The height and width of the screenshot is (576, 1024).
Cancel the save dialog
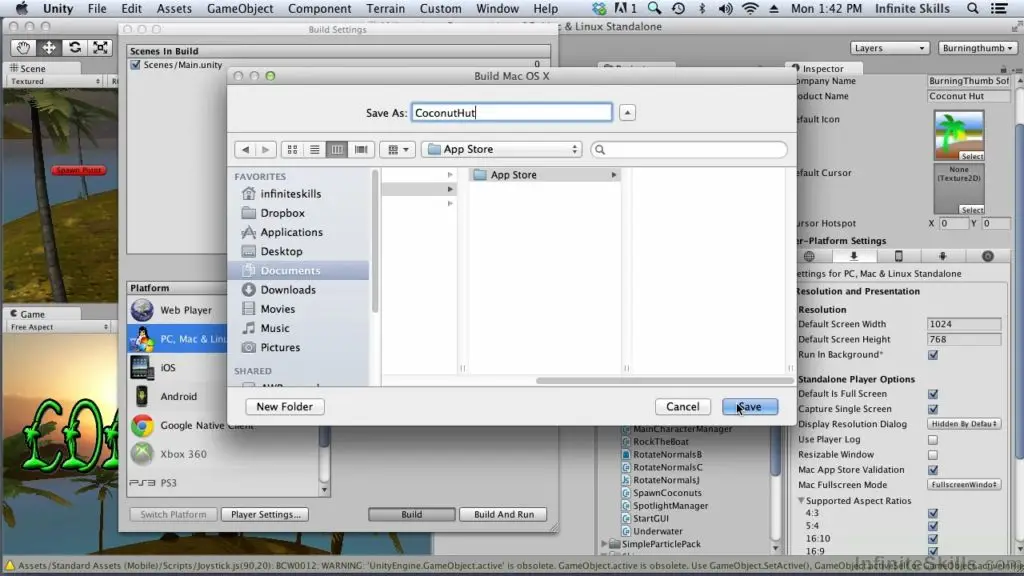[x=682, y=407]
